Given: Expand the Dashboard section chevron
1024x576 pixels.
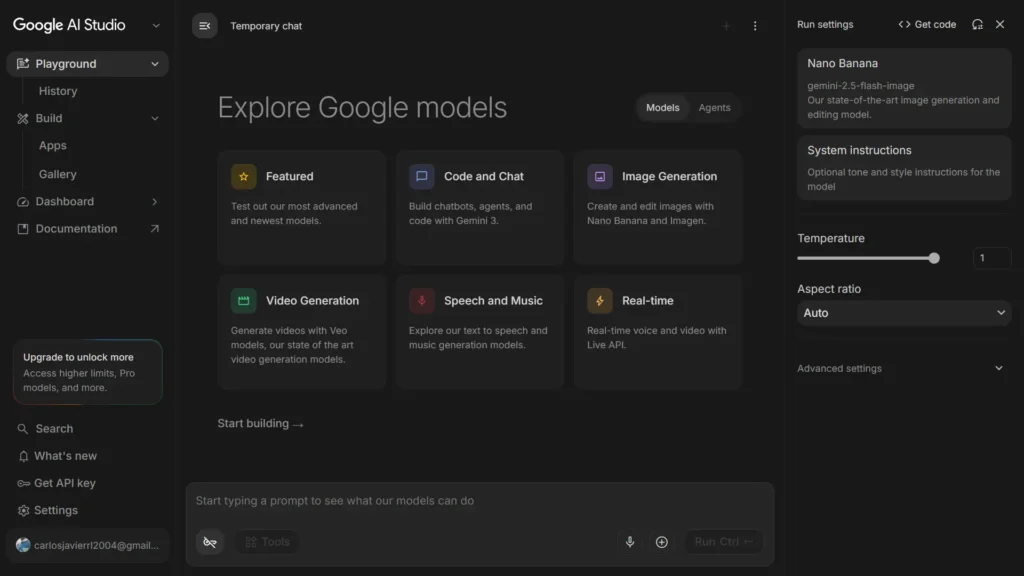Looking at the screenshot, I should coord(155,202).
